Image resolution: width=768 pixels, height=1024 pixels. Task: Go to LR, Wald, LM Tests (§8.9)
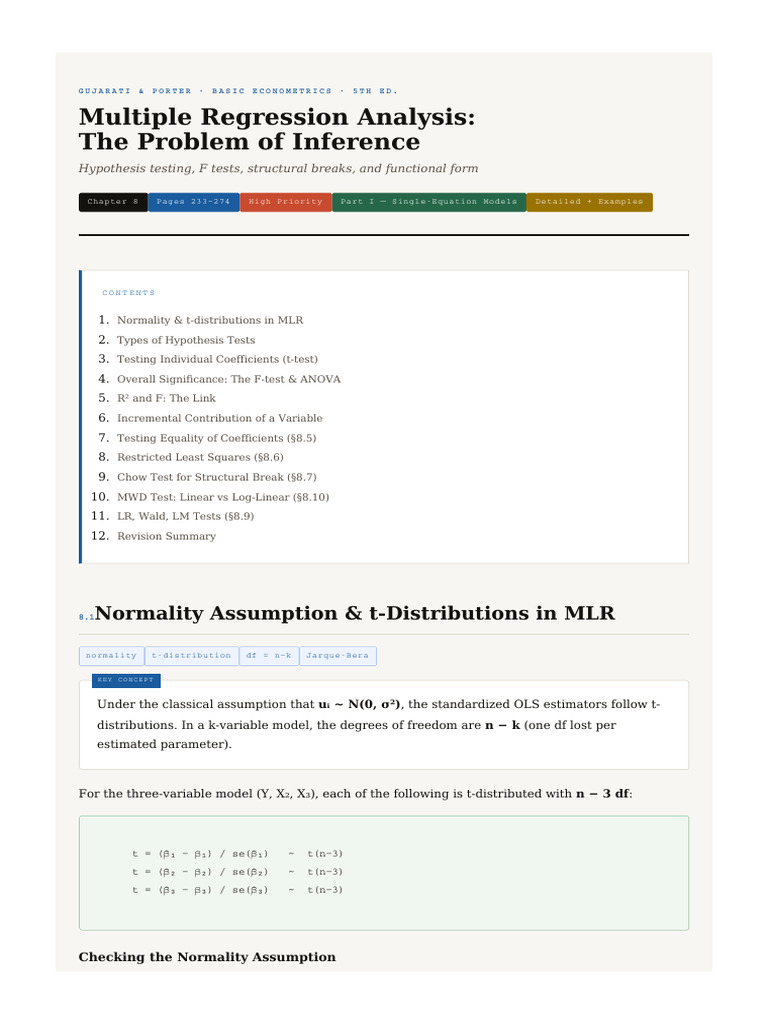click(x=185, y=516)
